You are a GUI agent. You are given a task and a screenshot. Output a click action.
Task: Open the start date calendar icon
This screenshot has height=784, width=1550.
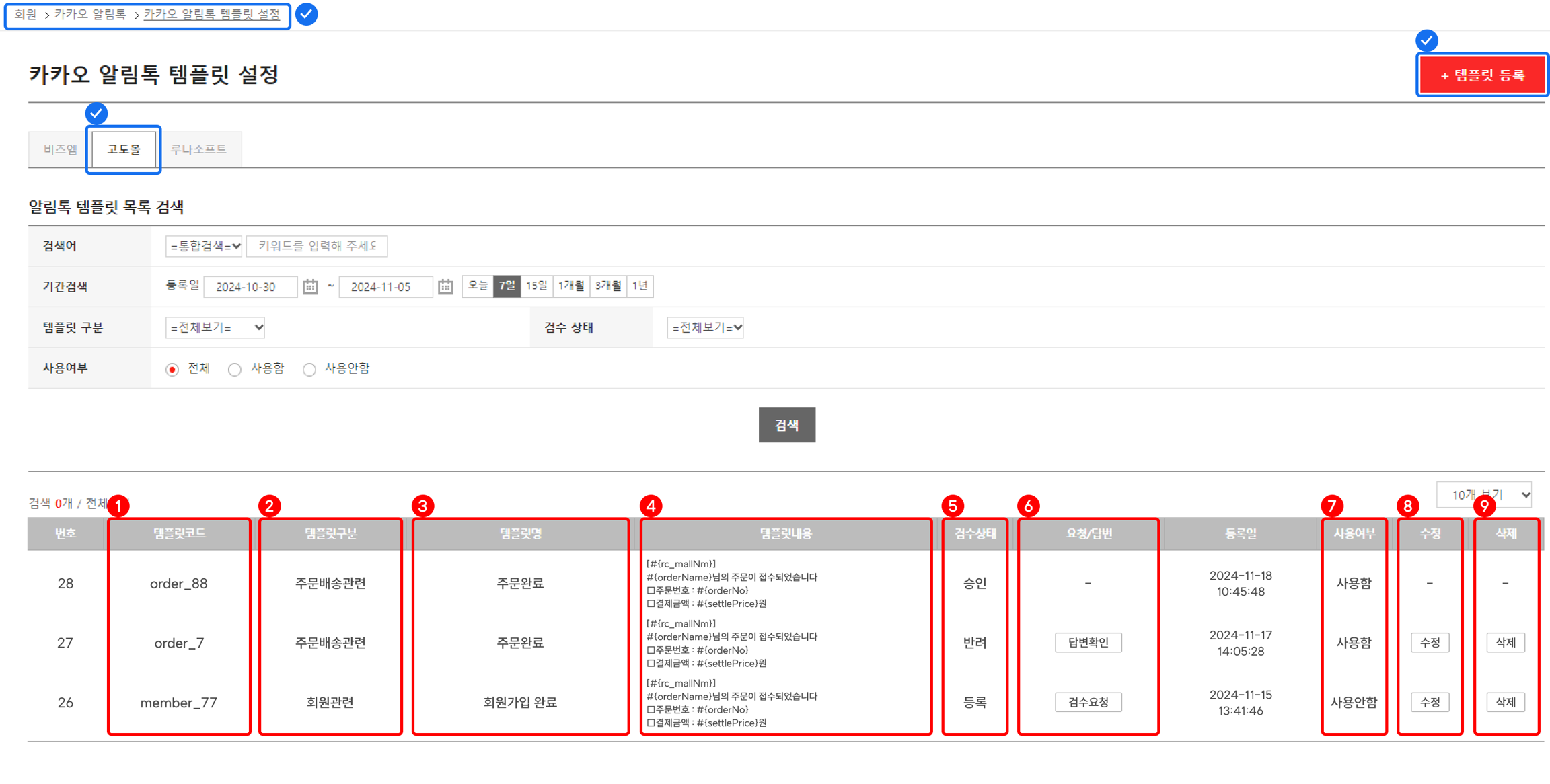tap(310, 287)
